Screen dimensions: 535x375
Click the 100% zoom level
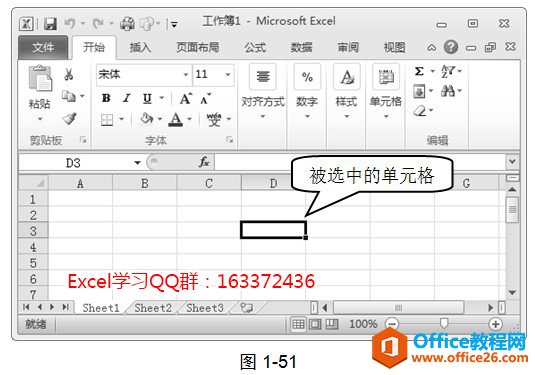click(363, 323)
